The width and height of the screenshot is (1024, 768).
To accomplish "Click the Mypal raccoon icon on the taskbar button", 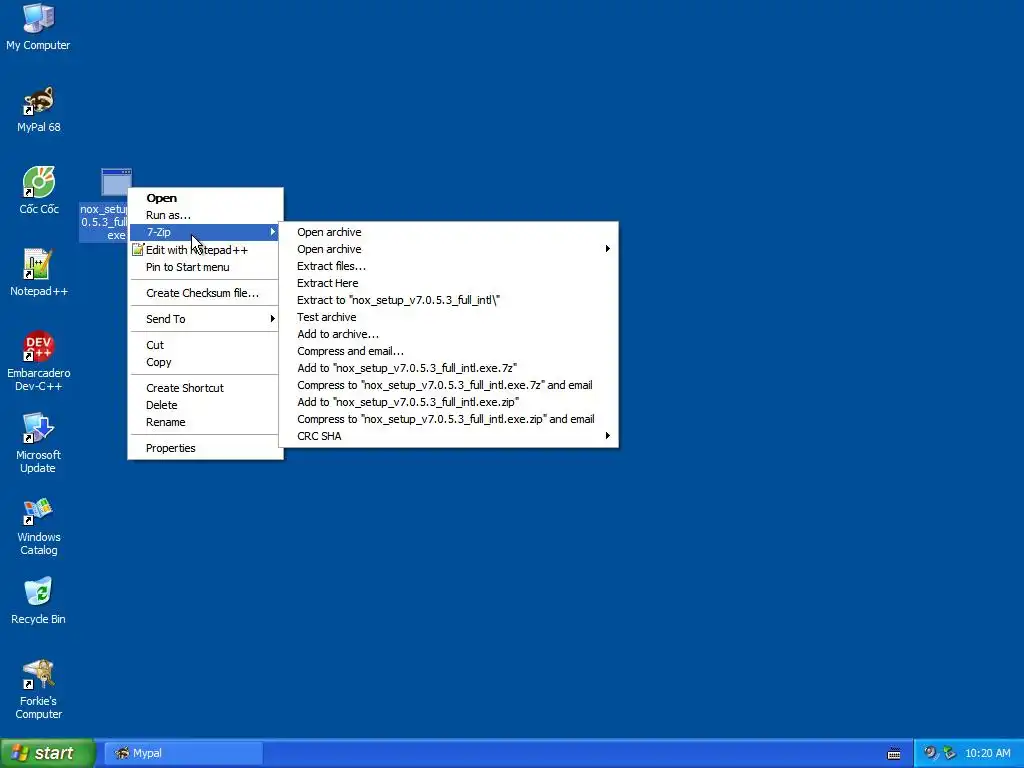I will tap(122, 753).
